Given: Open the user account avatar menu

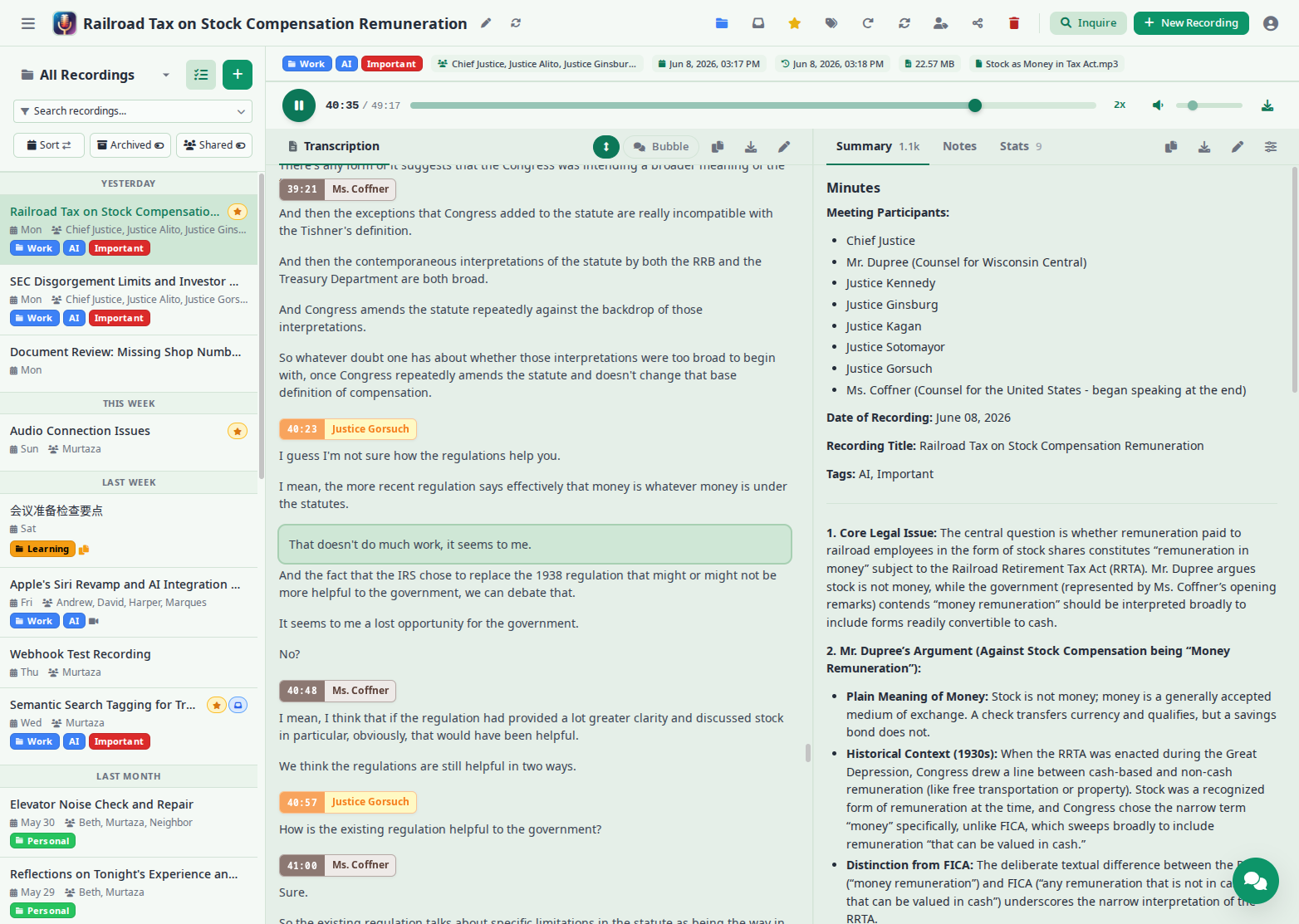Looking at the screenshot, I should coord(1271,23).
